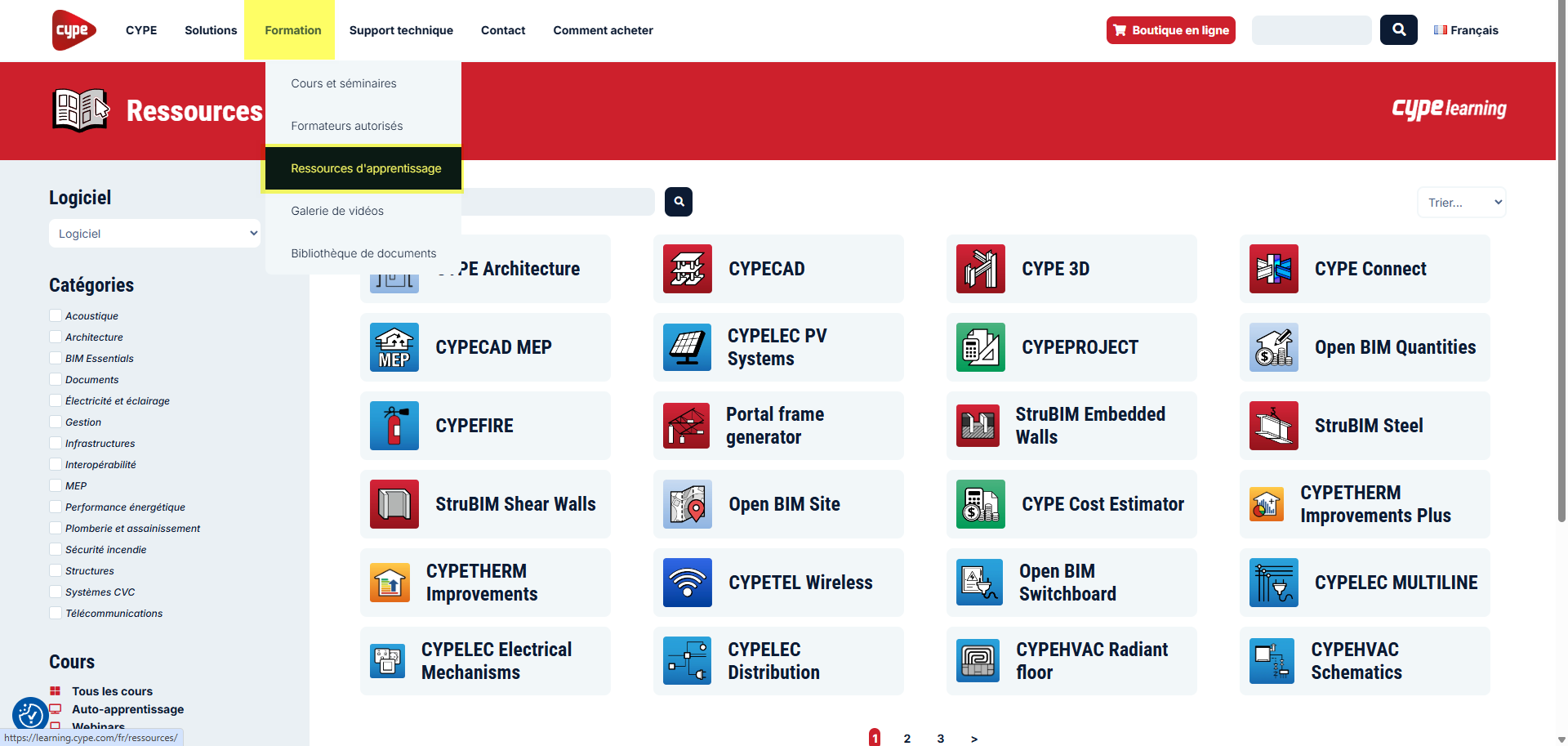The image size is (1568, 746).
Task: Choose Cours et séminaires from menu
Action: click(x=344, y=83)
